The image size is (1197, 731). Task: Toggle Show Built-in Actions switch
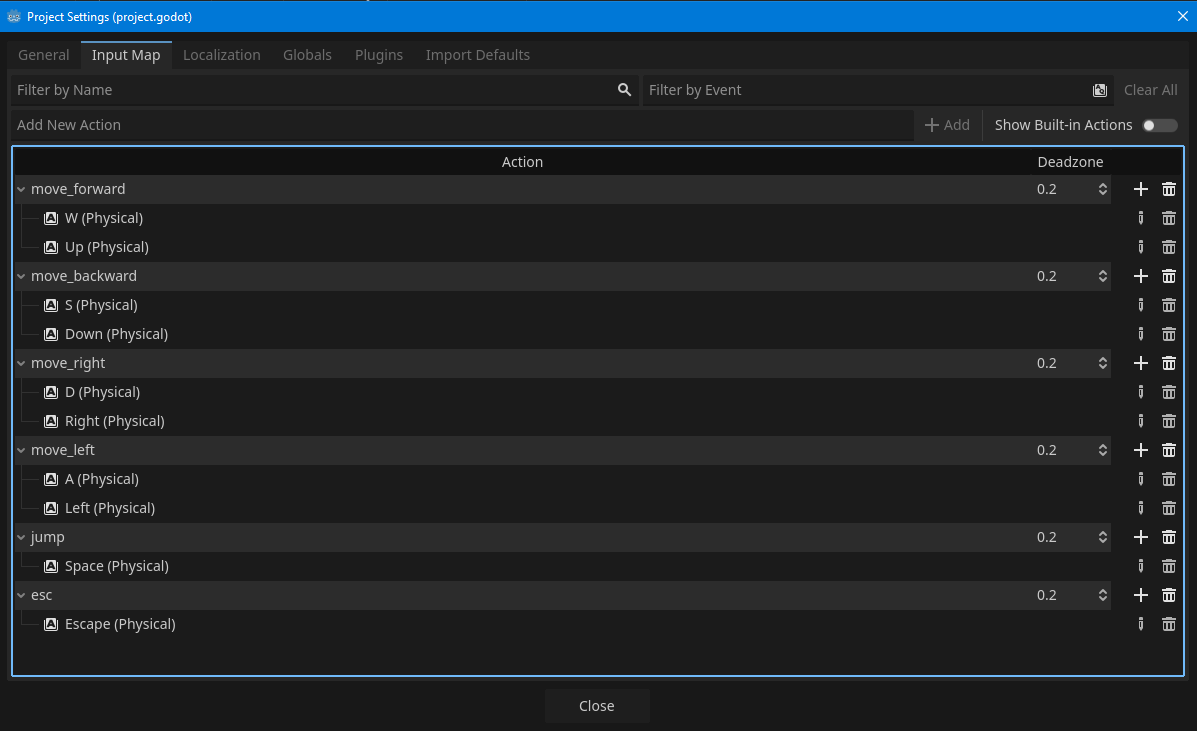click(1160, 125)
